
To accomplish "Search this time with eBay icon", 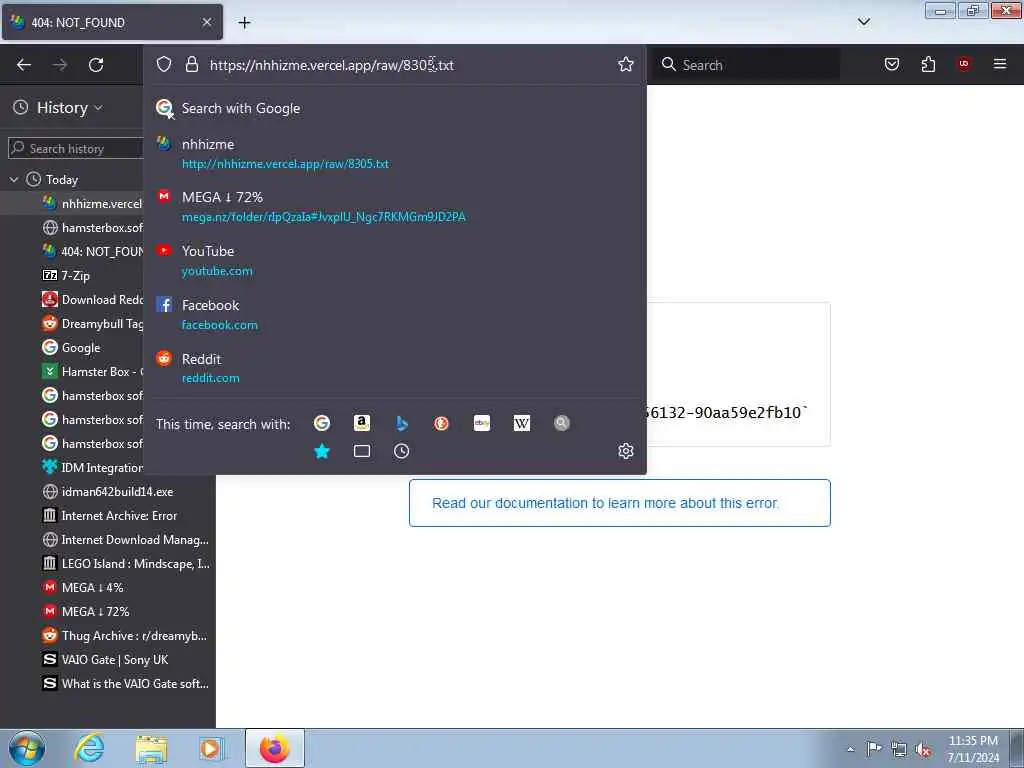I will [x=481, y=423].
